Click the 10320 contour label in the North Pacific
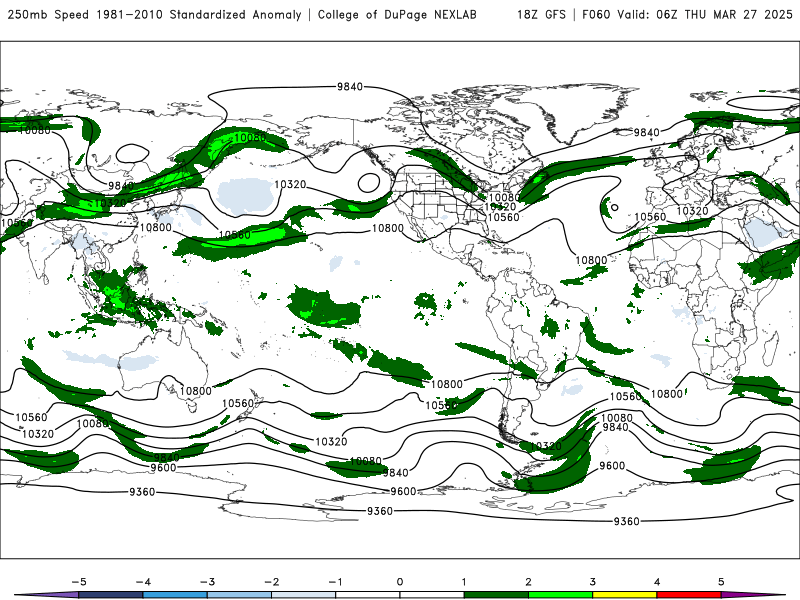The height and width of the screenshot is (600, 800). (x=290, y=184)
